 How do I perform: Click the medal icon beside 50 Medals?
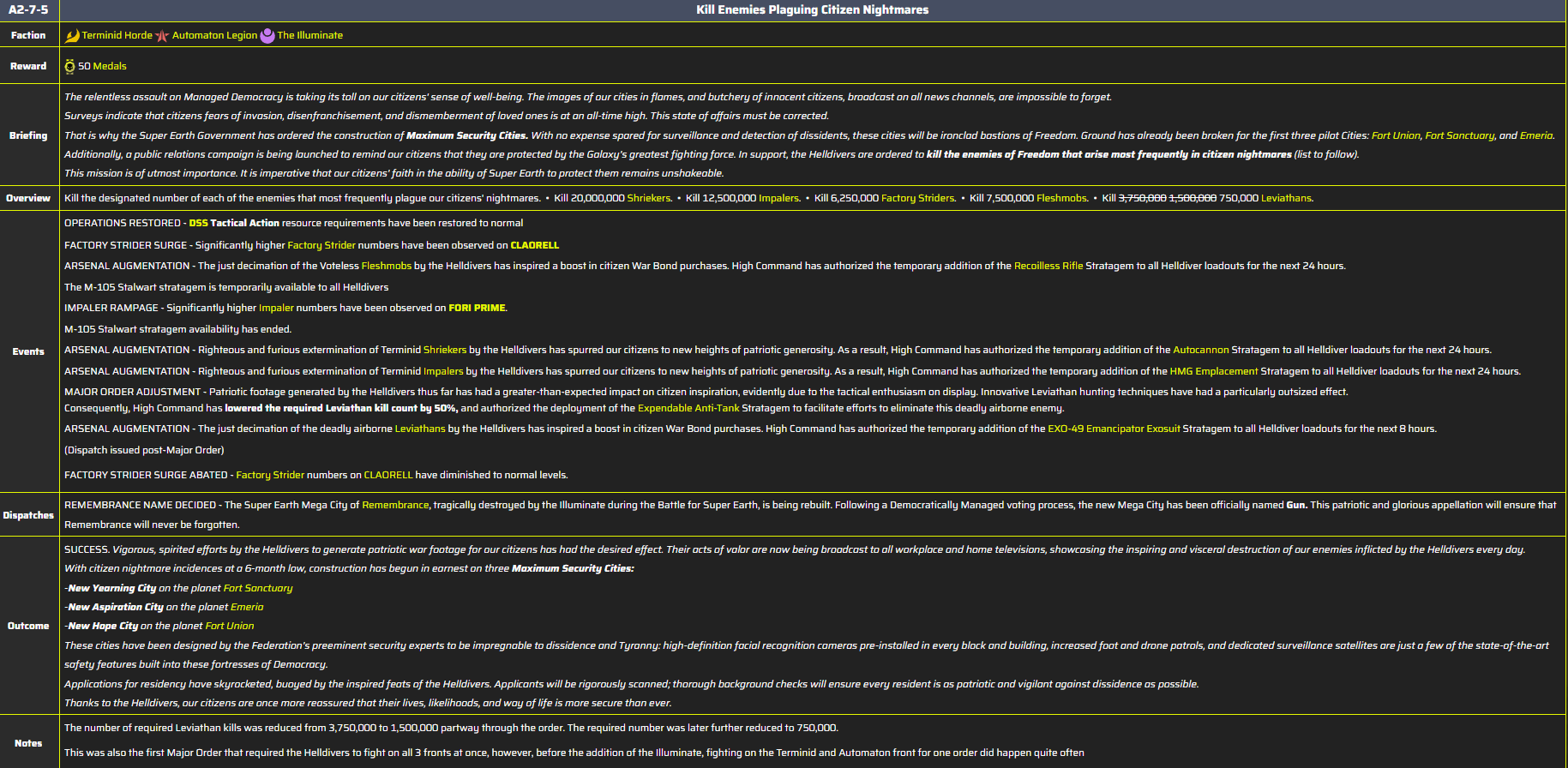tap(69, 66)
